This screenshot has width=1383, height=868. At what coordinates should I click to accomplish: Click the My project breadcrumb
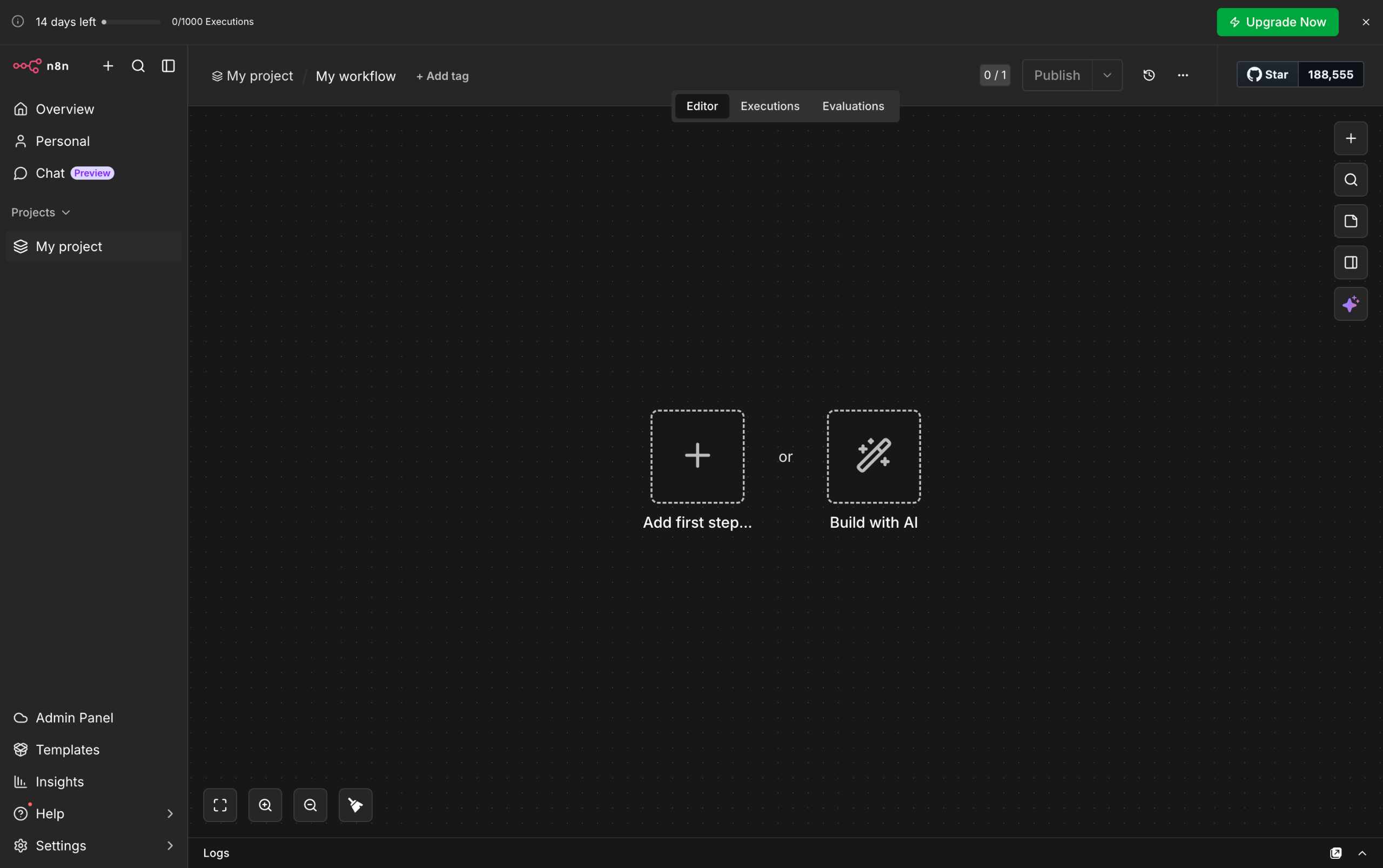point(253,76)
